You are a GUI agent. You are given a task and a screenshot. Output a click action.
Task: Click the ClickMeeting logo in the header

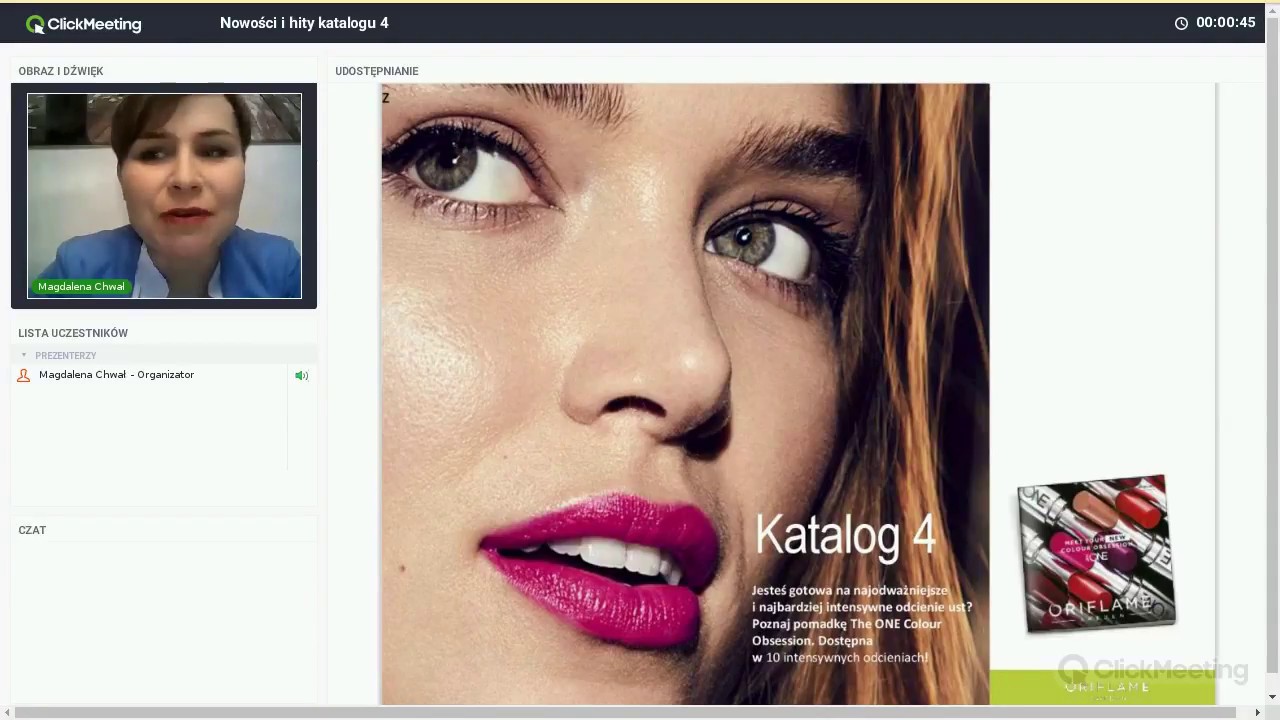click(84, 24)
